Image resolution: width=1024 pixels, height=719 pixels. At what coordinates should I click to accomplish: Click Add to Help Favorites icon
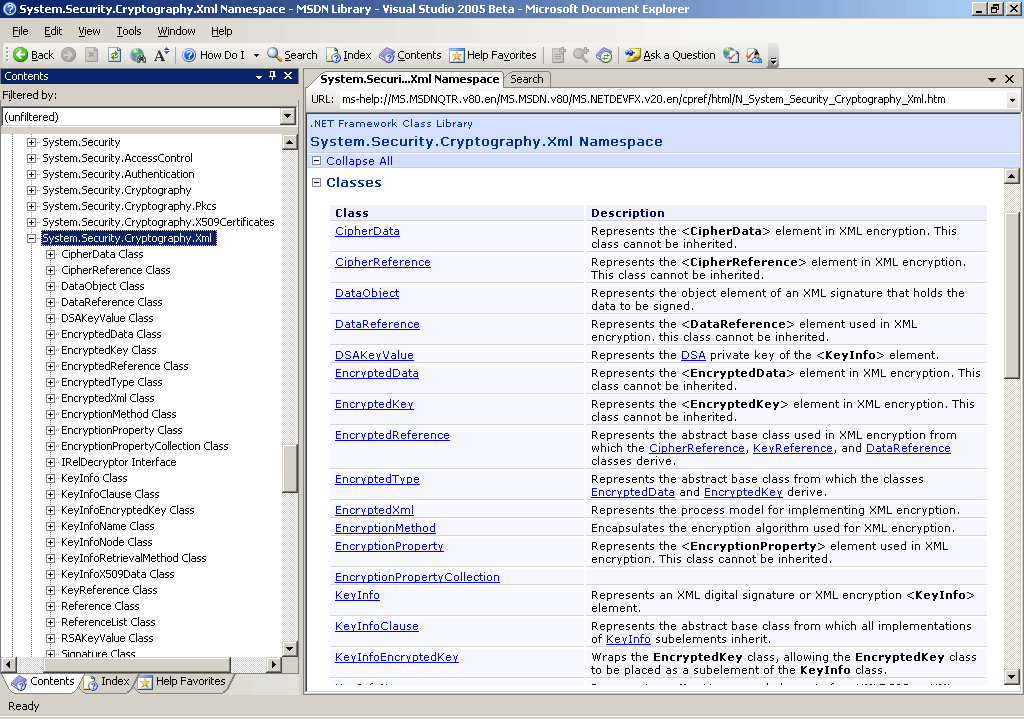pos(558,55)
